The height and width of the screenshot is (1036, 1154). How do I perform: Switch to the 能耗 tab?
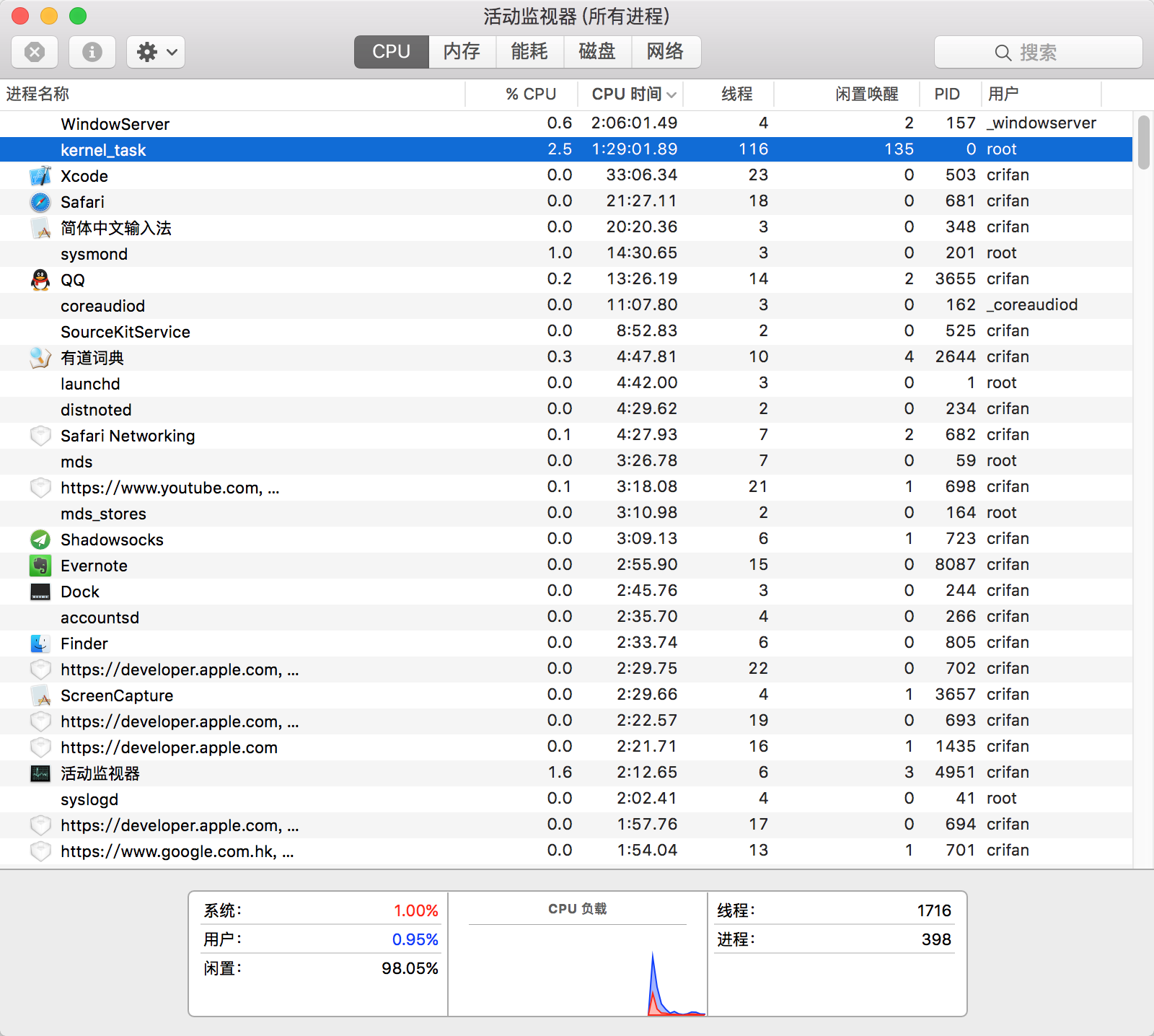[x=529, y=52]
